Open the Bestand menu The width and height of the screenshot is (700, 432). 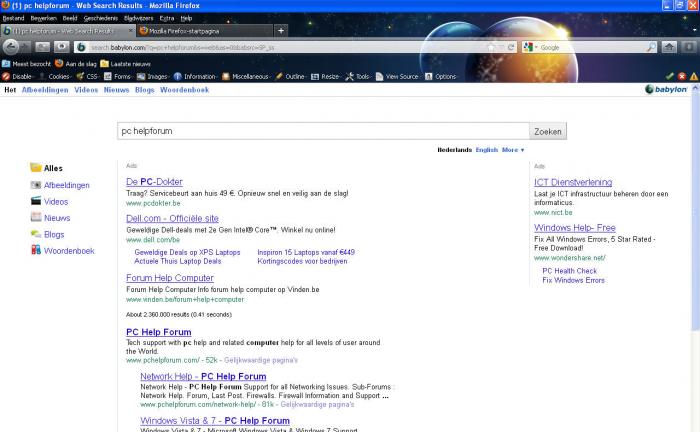[13, 18]
